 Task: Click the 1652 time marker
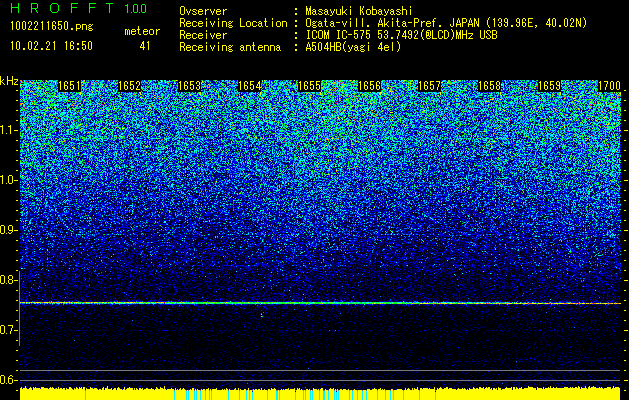[x=130, y=86]
